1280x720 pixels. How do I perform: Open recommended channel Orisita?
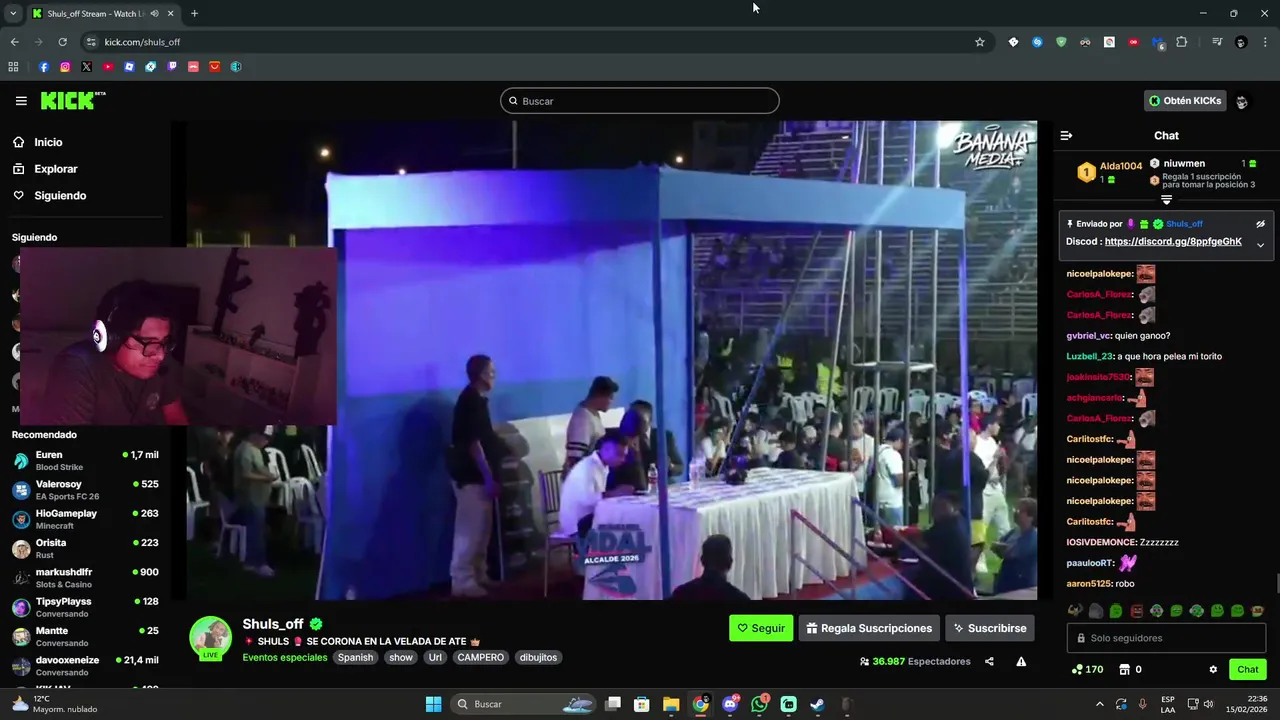[x=85, y=549]
